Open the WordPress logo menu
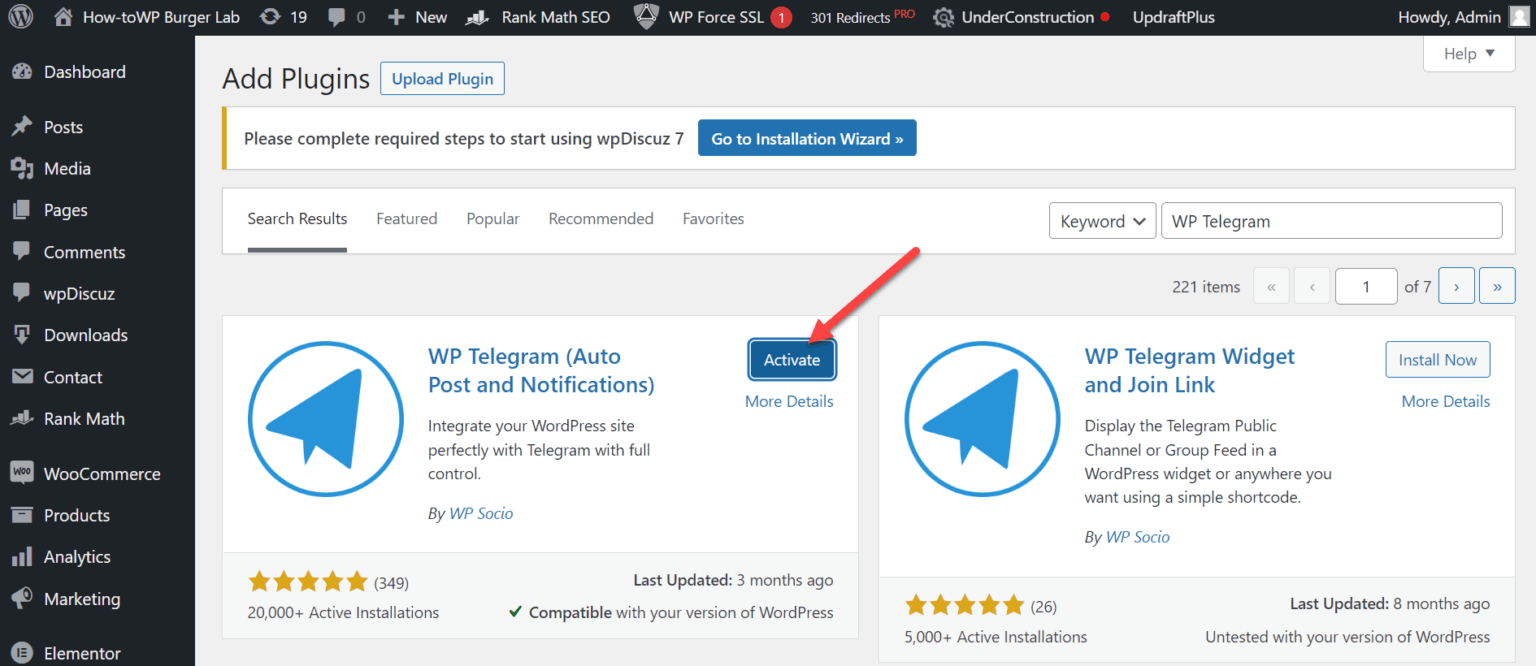This screenshot has width=1536, height=666. tap(21, 17)
